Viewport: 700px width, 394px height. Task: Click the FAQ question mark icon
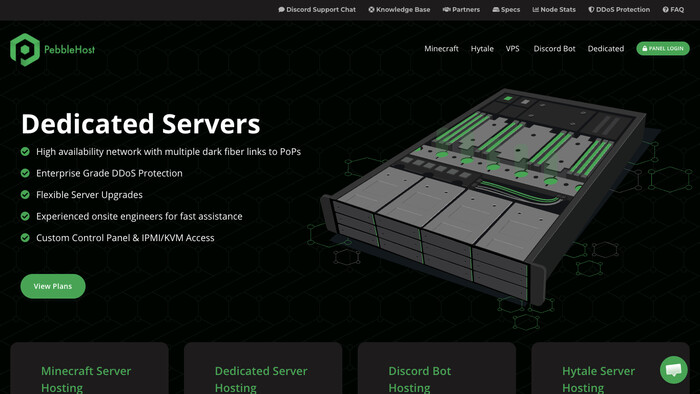tap(666, 9)
